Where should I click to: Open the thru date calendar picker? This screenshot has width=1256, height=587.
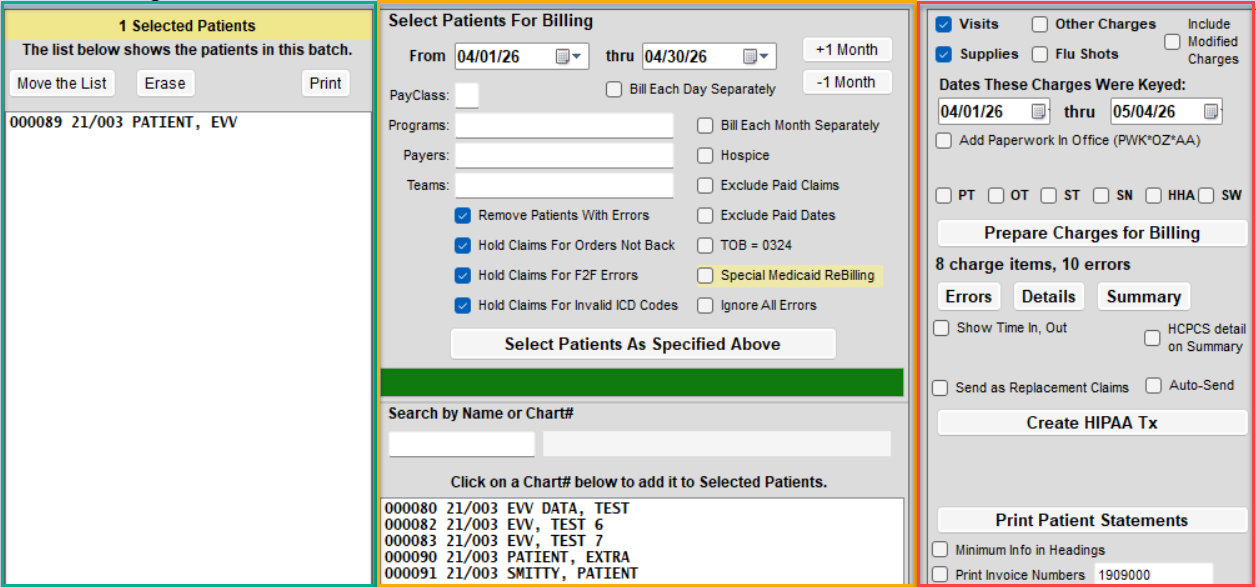pos(750,57)
